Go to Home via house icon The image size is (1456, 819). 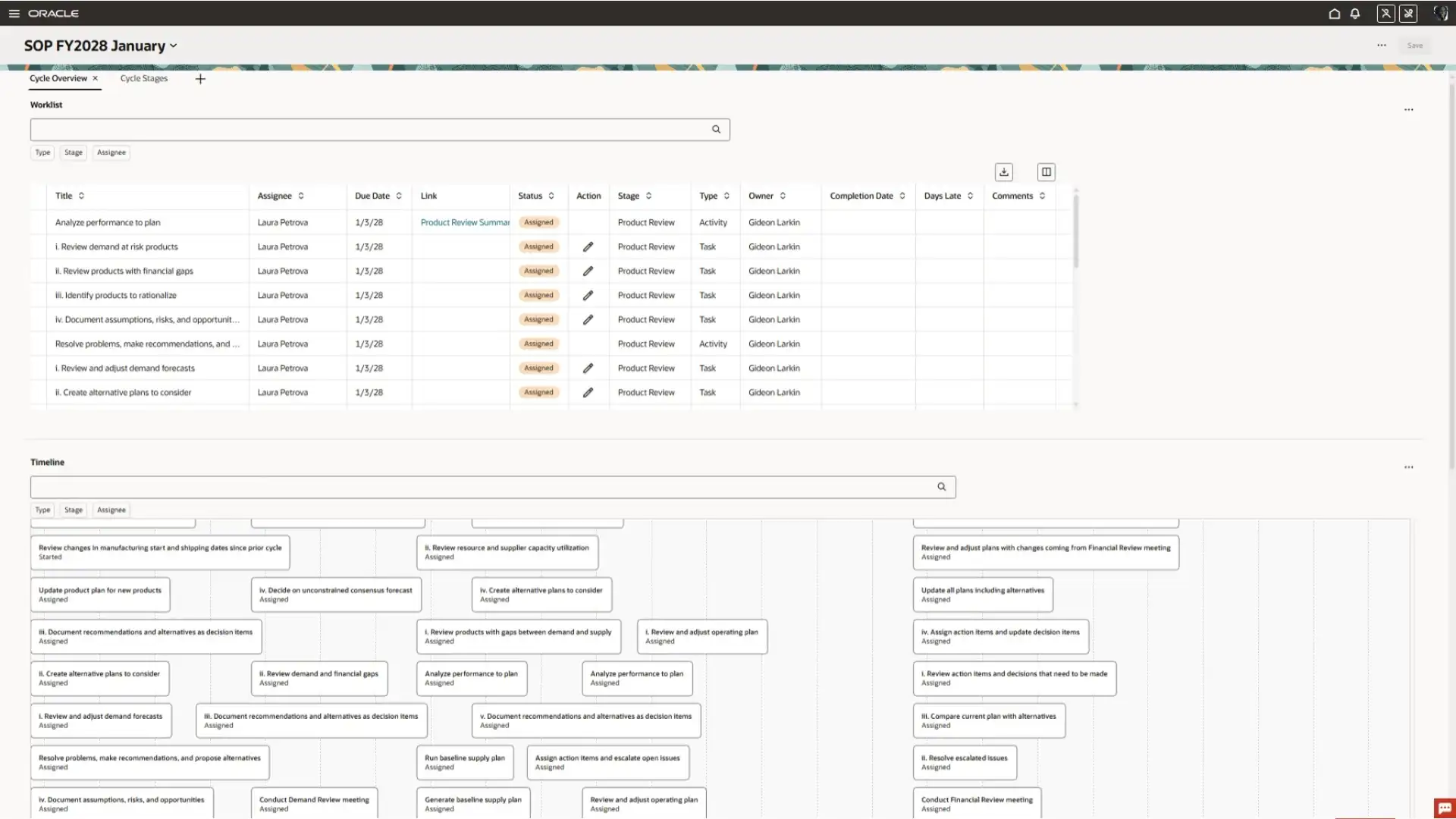1334,14
